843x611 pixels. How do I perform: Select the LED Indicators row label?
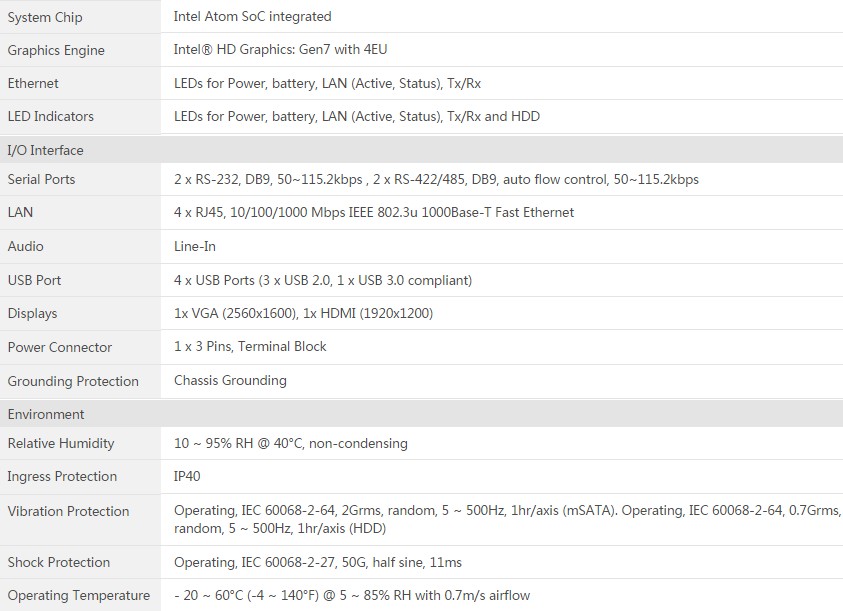(x=51, y=116)
